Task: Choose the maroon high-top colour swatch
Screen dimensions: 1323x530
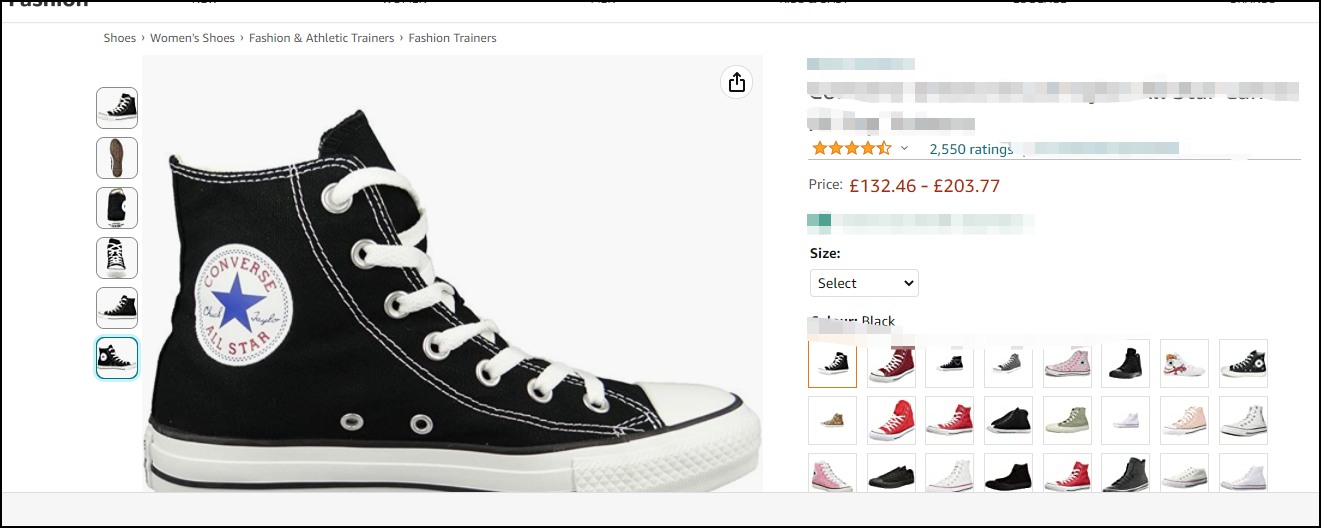Action: 891,364
